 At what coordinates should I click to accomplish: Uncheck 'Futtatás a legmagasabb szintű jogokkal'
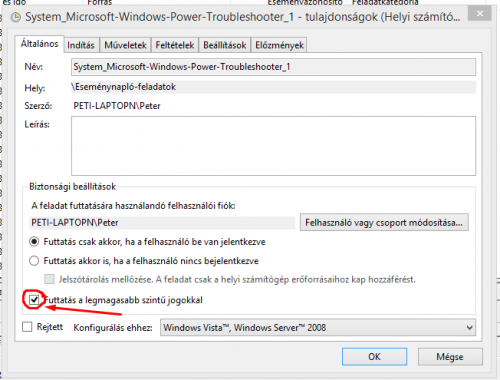[x=34, y=300]
